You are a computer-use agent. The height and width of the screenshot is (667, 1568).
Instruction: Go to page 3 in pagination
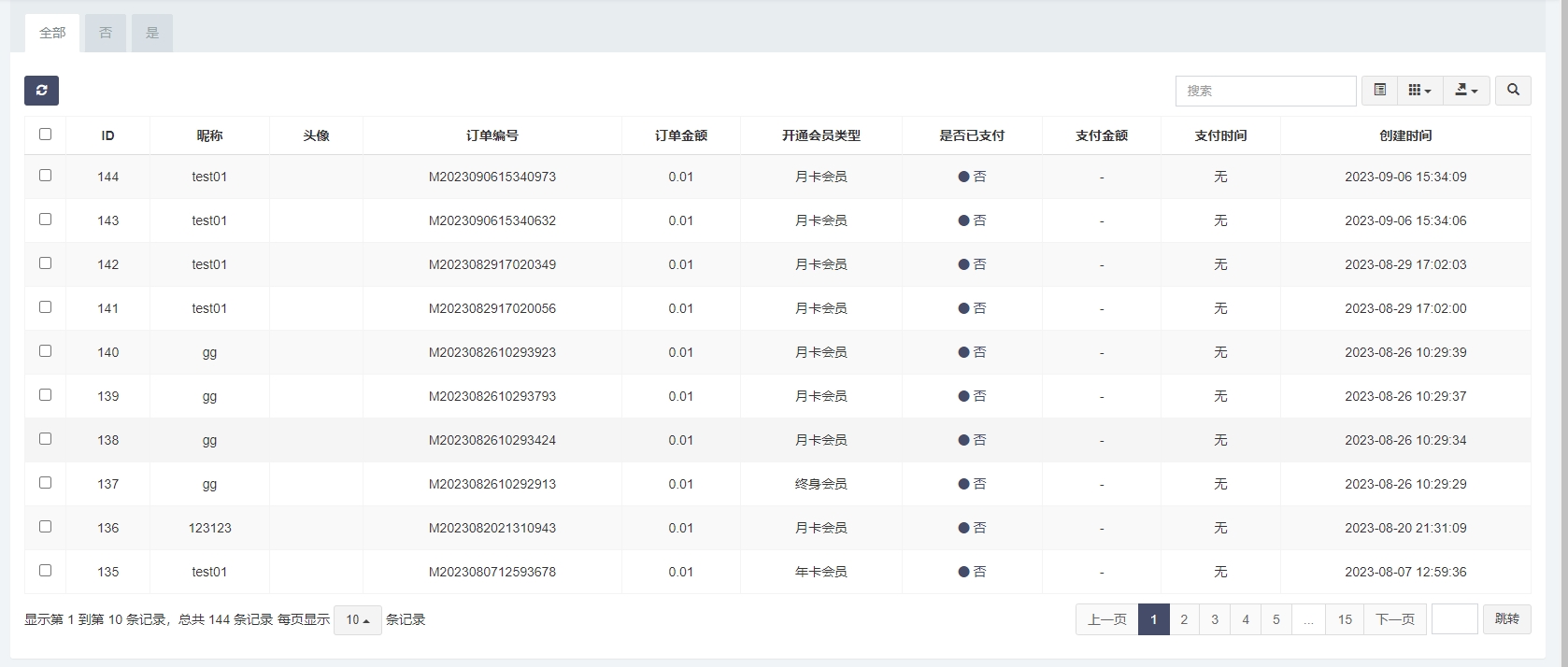1214,619
